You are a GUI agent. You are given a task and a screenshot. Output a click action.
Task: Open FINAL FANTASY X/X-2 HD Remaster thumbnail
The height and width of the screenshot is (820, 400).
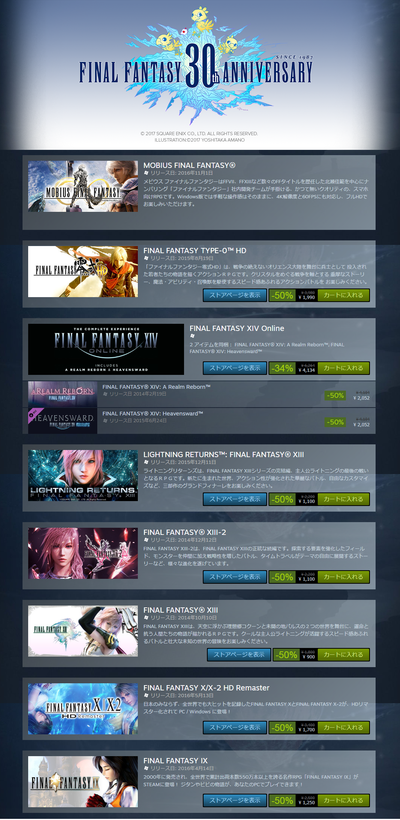83,709
